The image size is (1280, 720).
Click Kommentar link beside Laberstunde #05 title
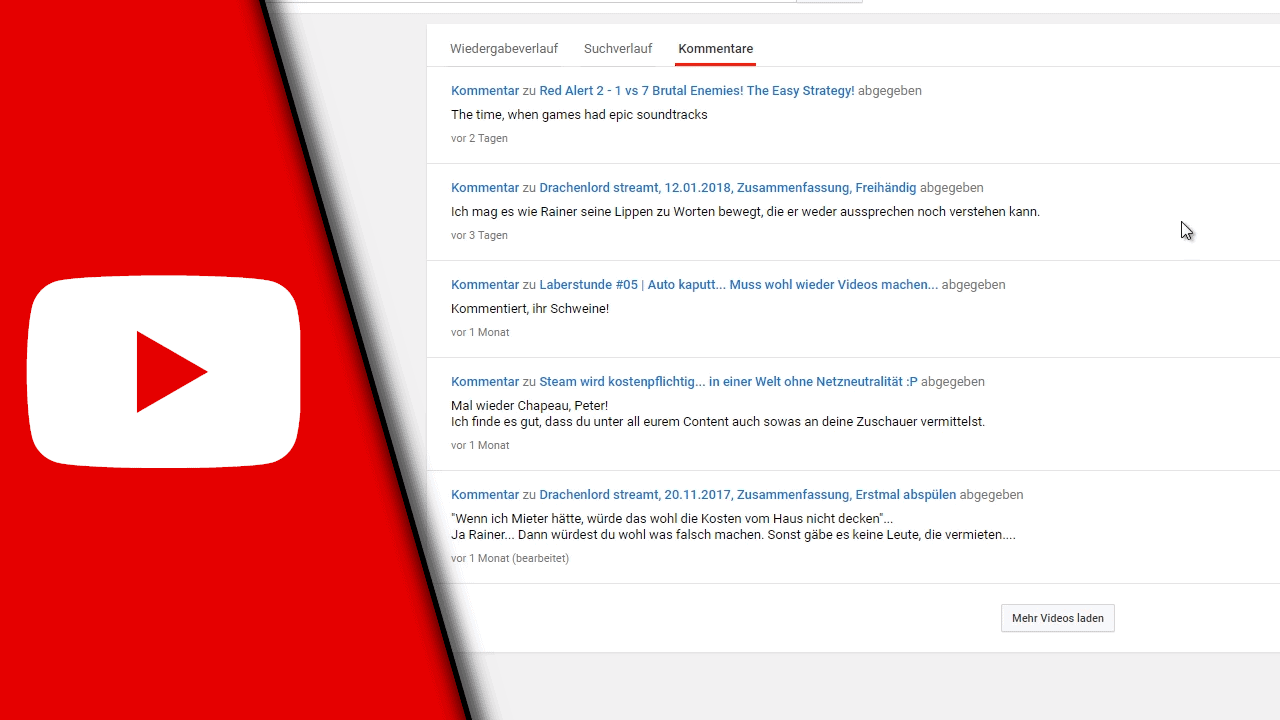click(485, 284)
